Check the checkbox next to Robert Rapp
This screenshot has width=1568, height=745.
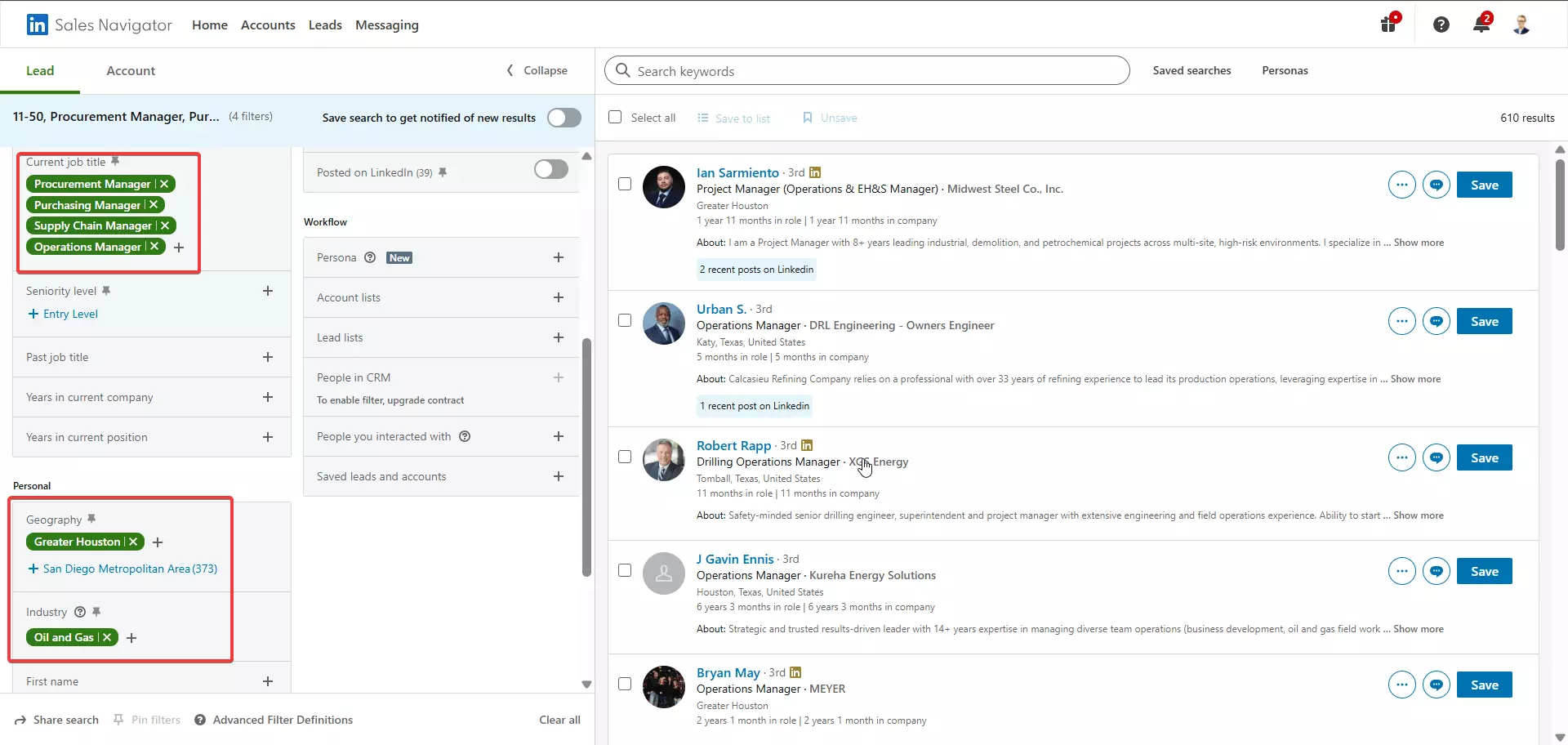point(625,457)
